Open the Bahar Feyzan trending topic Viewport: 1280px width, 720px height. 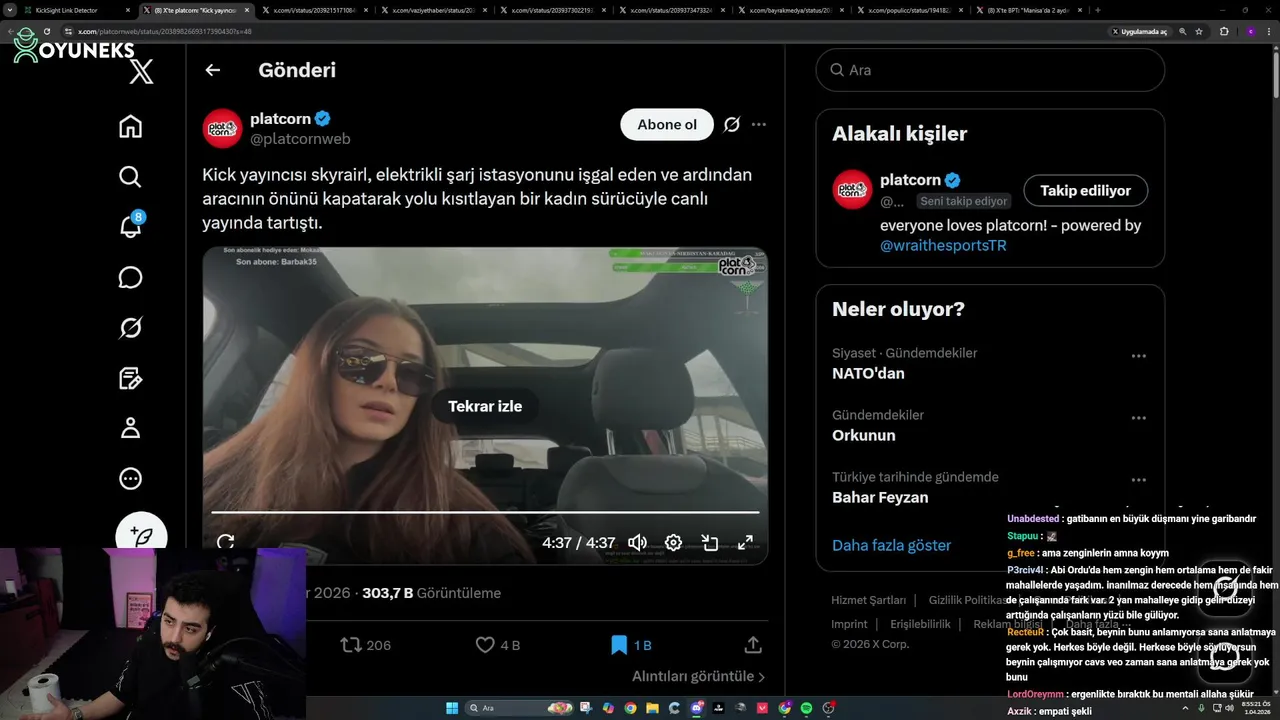point(880,497)
